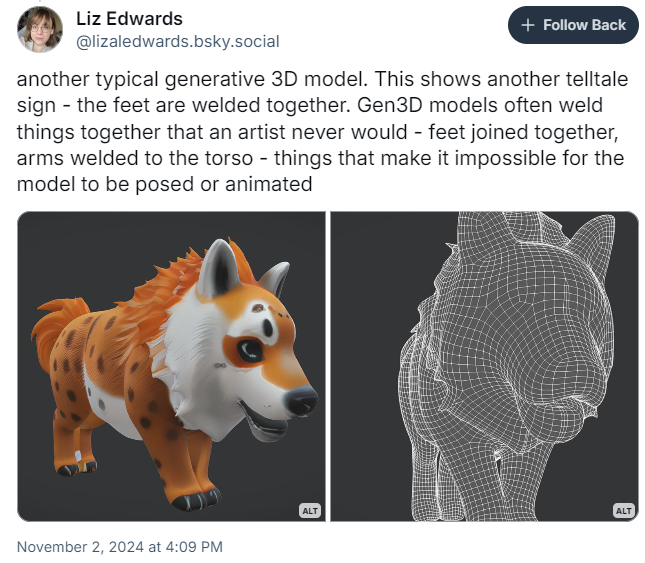Open ALT text badge on fox render image

click(310, 511)
